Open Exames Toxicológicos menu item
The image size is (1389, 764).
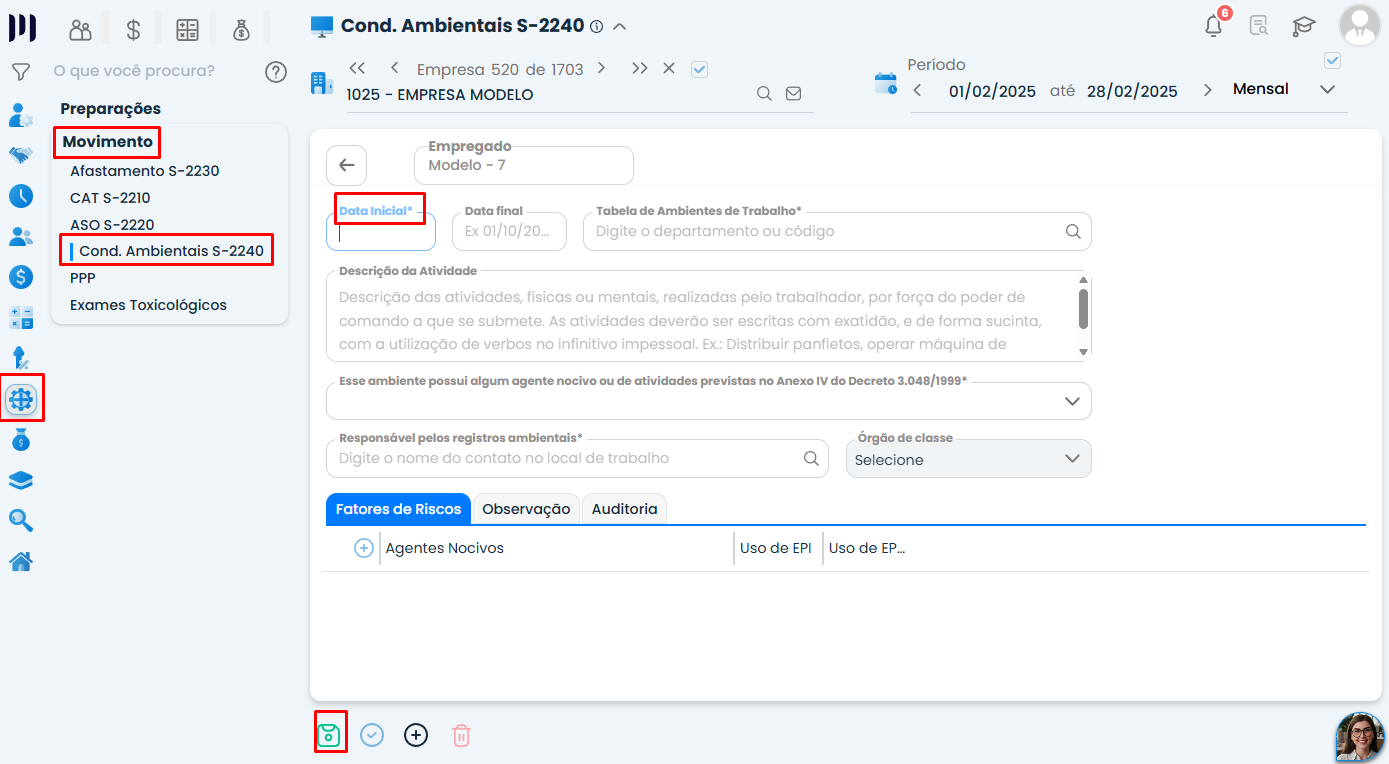pyautogui.click(x=148, y=305)
